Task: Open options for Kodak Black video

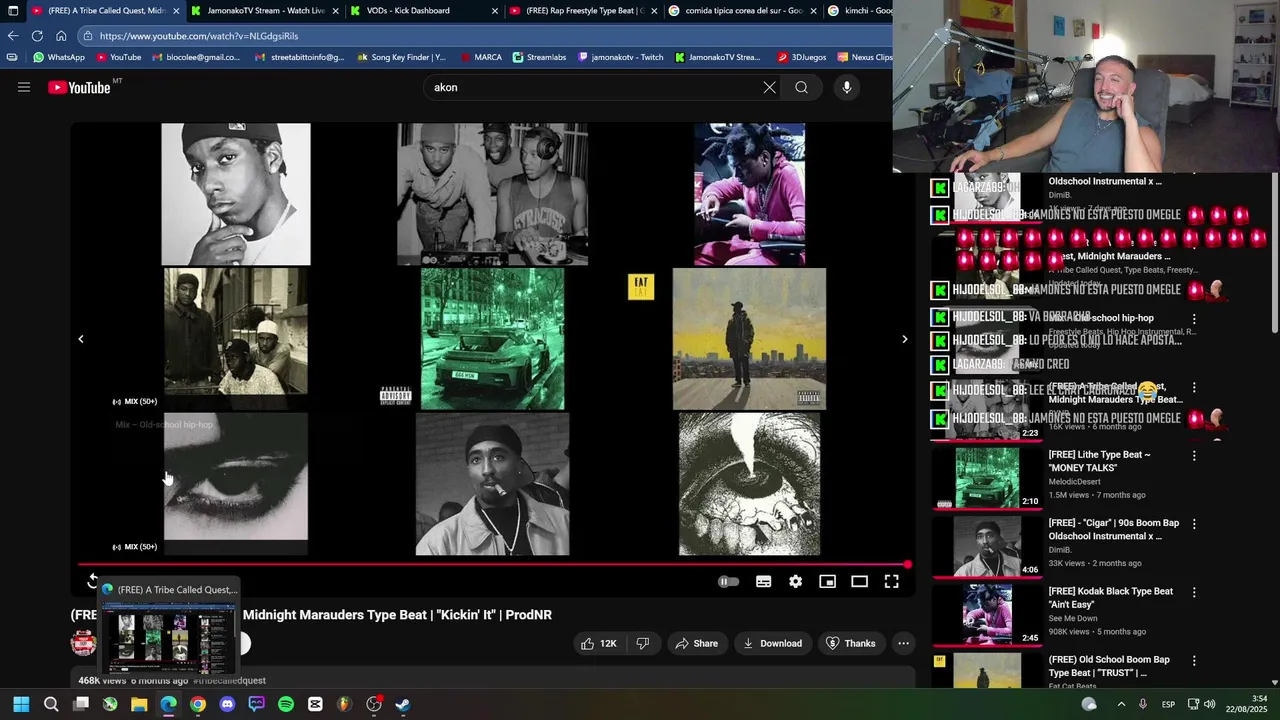Action: tap(1194, 592)
